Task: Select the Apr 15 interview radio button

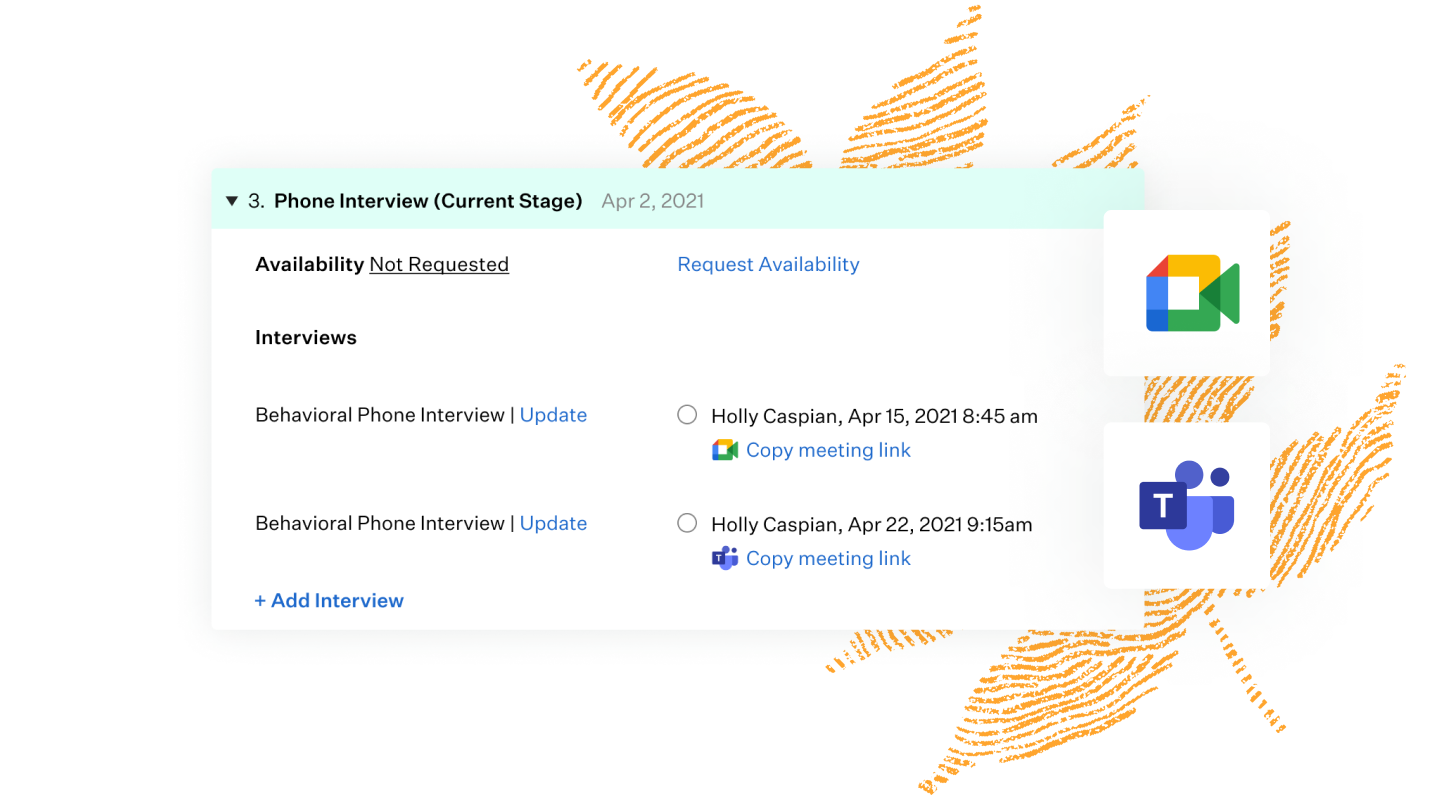Action: click(687, 415)
